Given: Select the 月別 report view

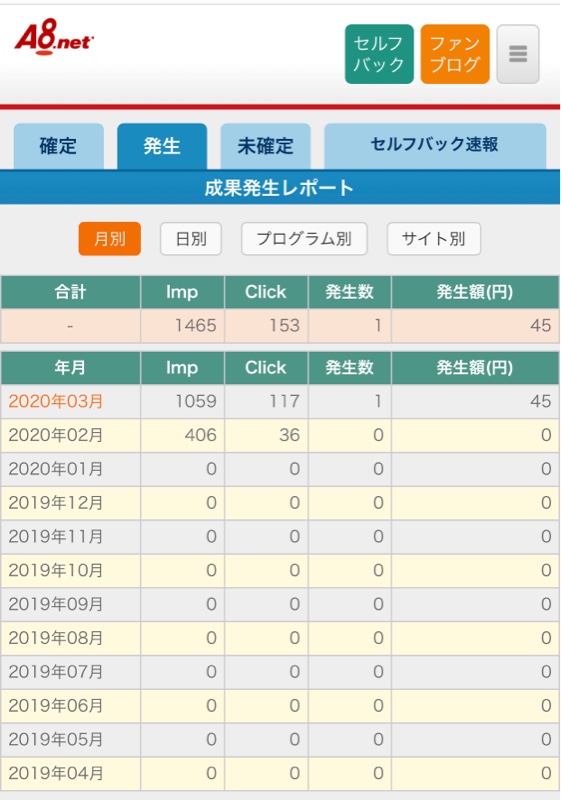Looking at the screenshot, I should [x=110, y=239].
